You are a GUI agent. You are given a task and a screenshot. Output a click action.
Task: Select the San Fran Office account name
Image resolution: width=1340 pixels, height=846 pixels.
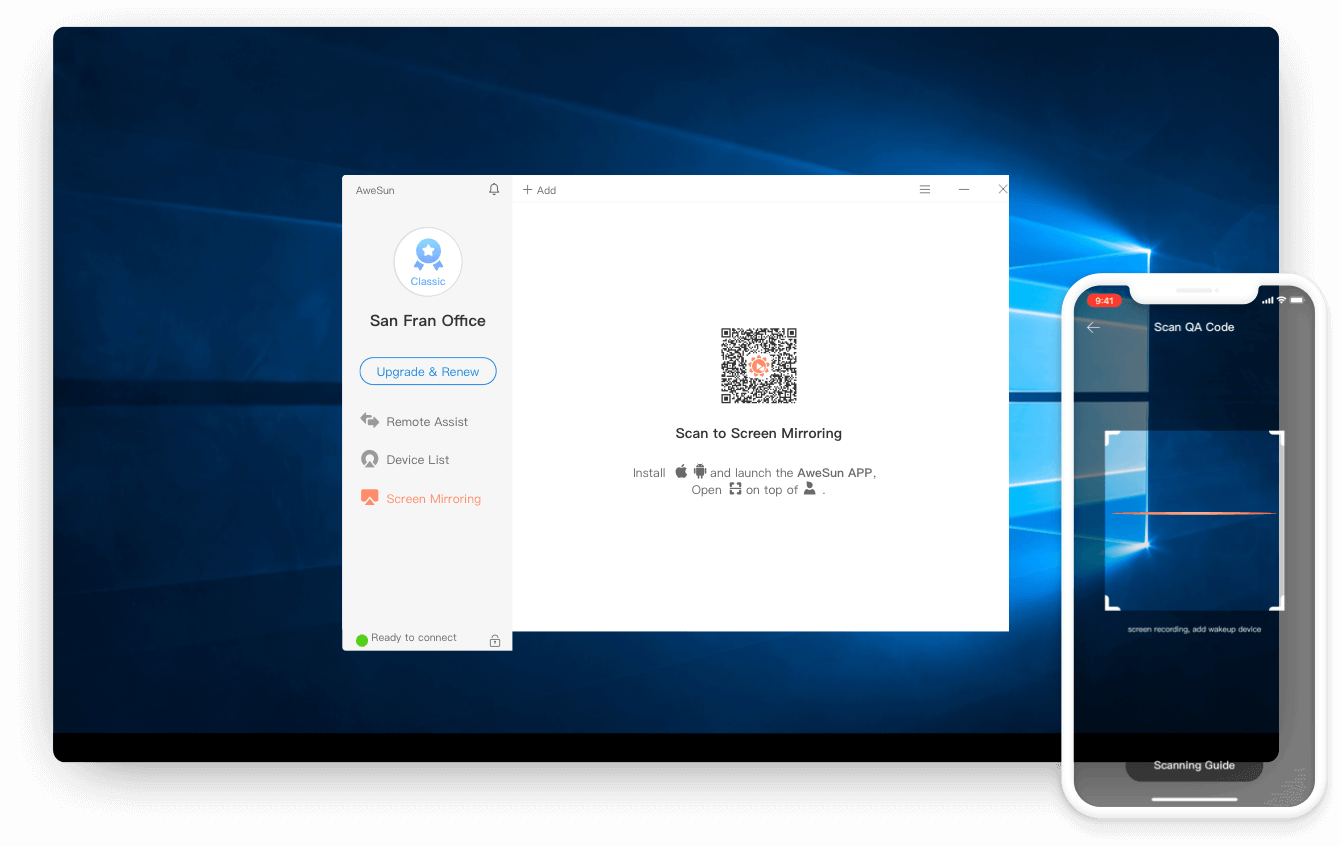click(428, 320)
